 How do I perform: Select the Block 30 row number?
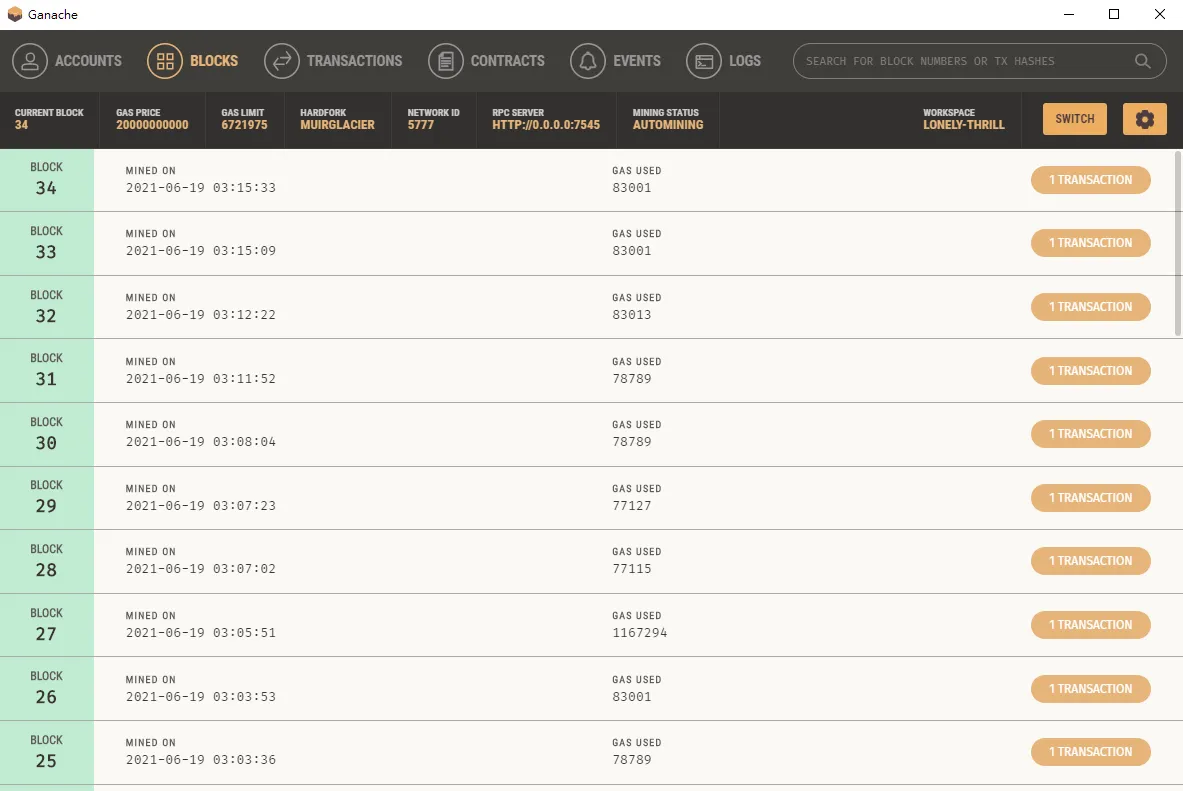(x=46, y=443)
